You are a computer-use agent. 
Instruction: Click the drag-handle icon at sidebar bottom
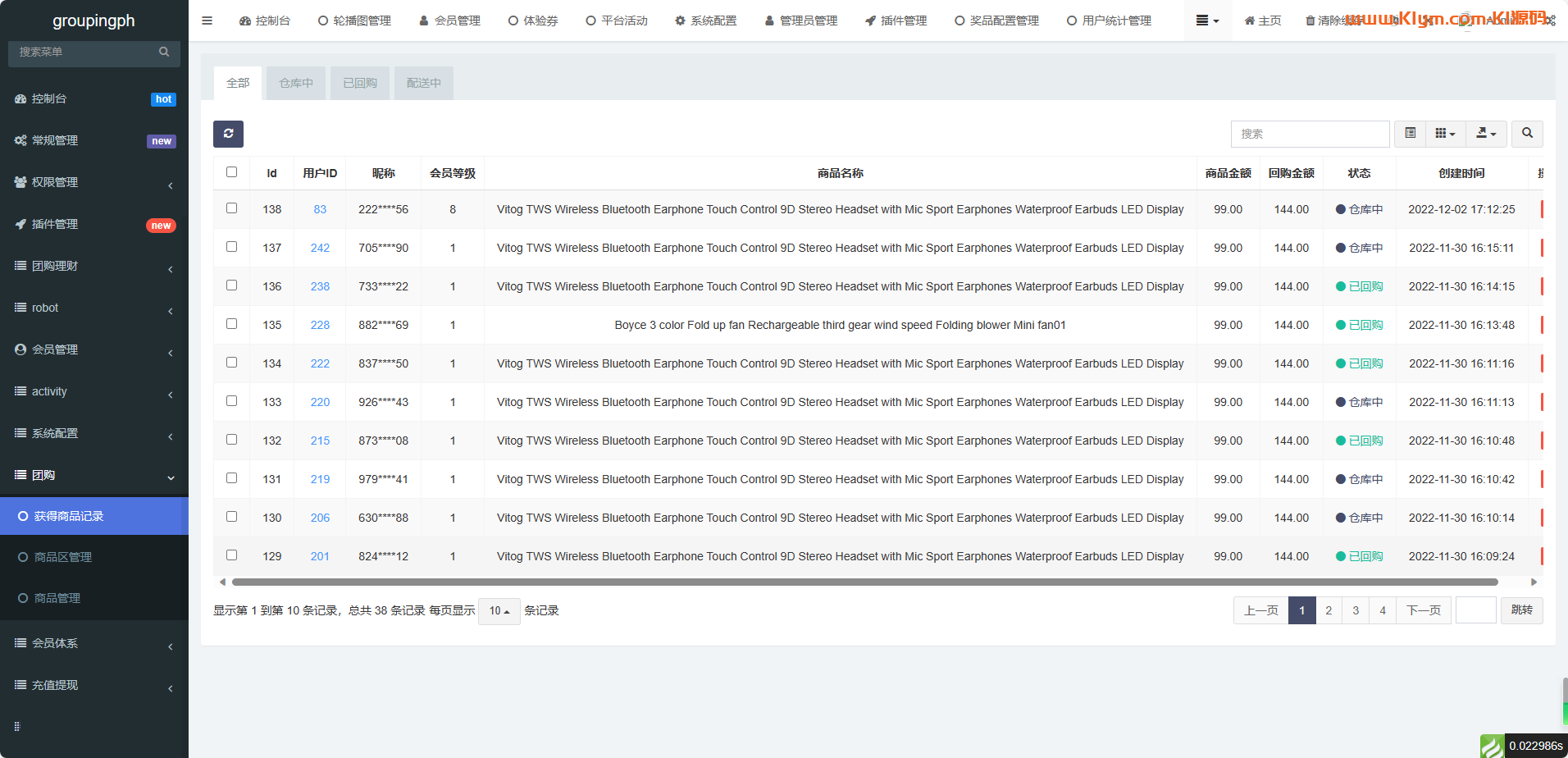point(17,726)
